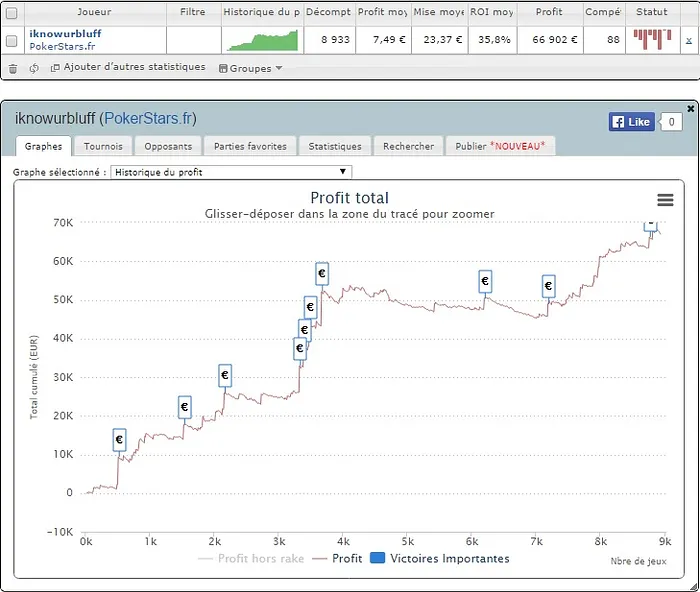Open the Parties favorites tab
This screenshot has height=592, width=700.
250,146
